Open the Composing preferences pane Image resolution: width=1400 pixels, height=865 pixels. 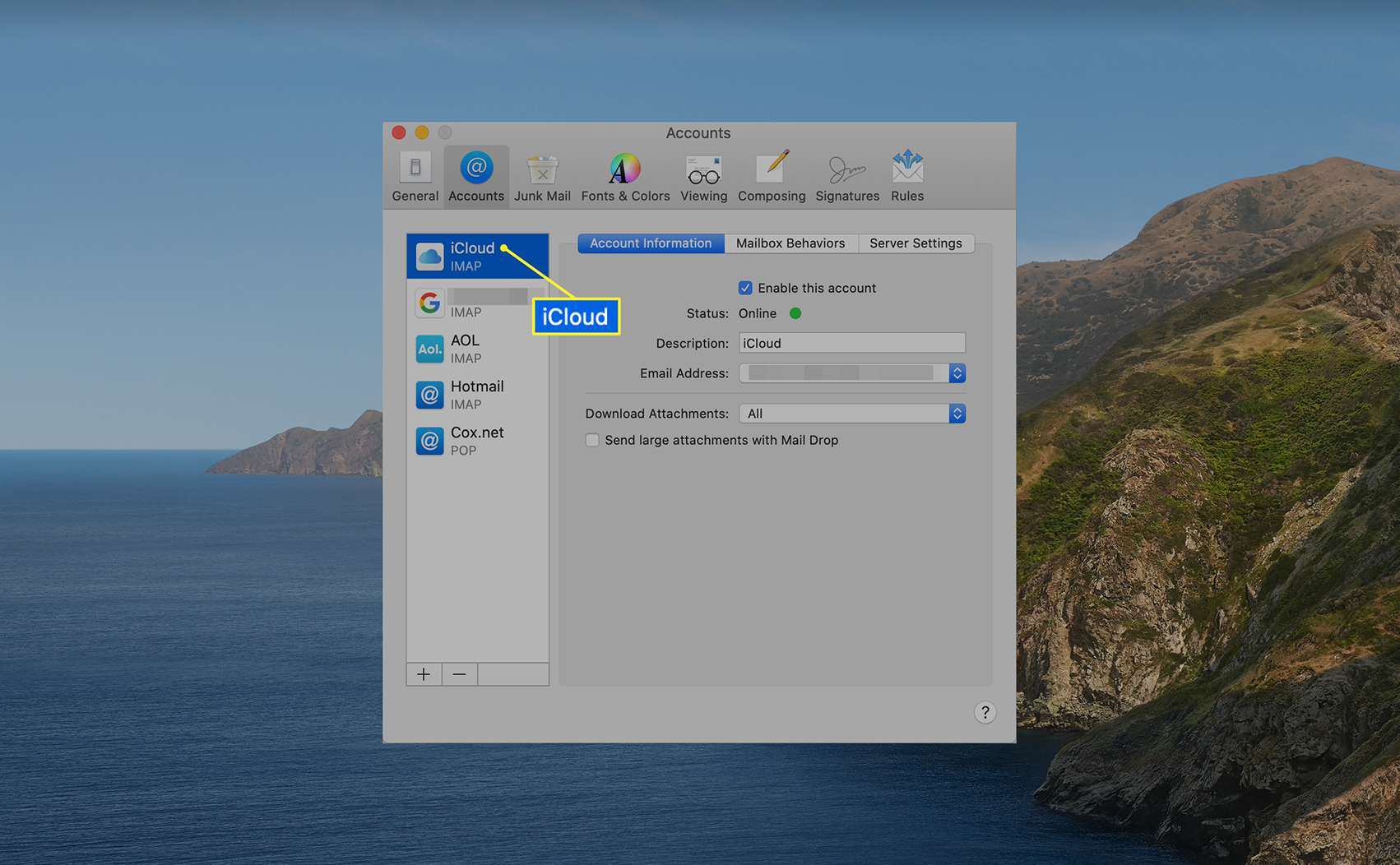tap(772, 176)
